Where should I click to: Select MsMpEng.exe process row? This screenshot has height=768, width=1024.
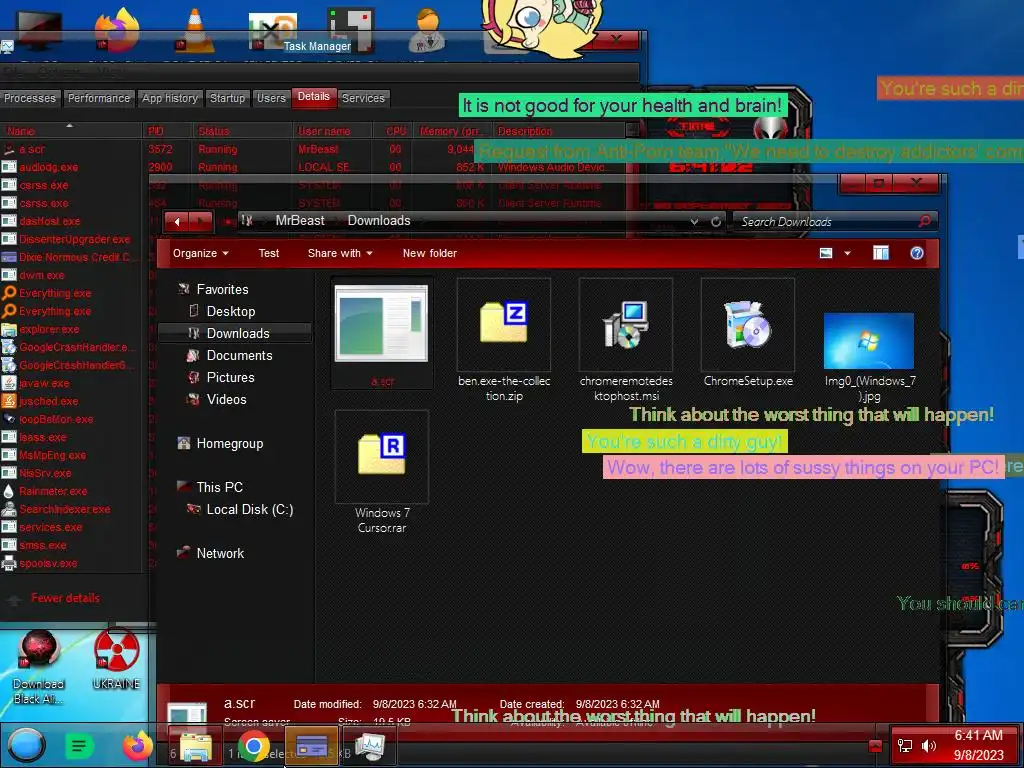[72, 455]
